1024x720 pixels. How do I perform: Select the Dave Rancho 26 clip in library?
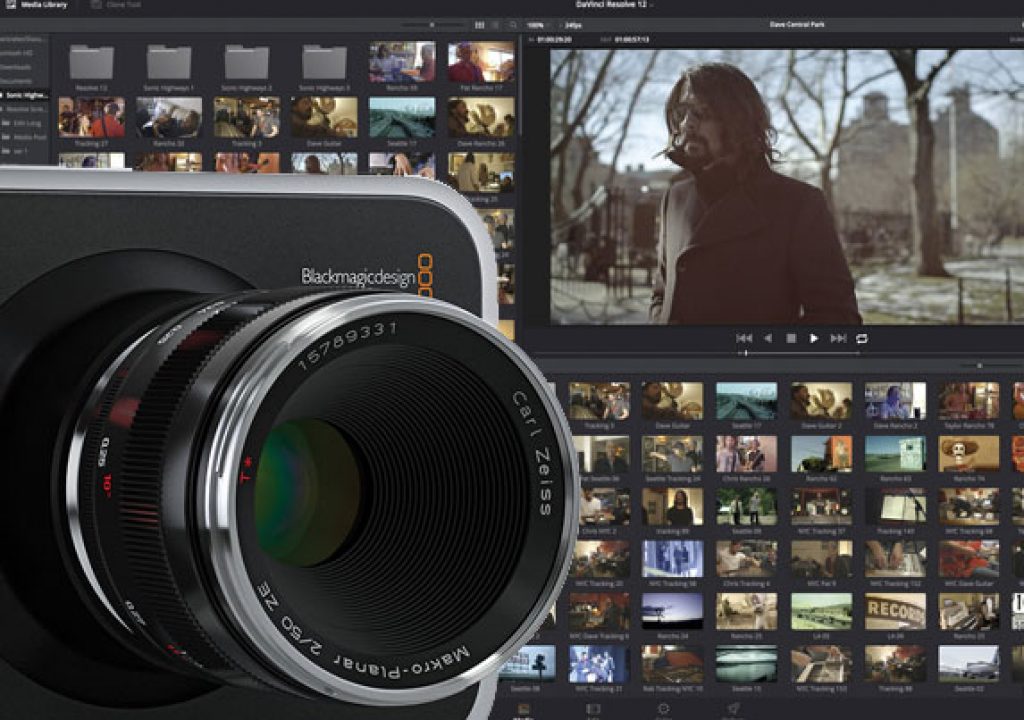click(x=481, y=122)
